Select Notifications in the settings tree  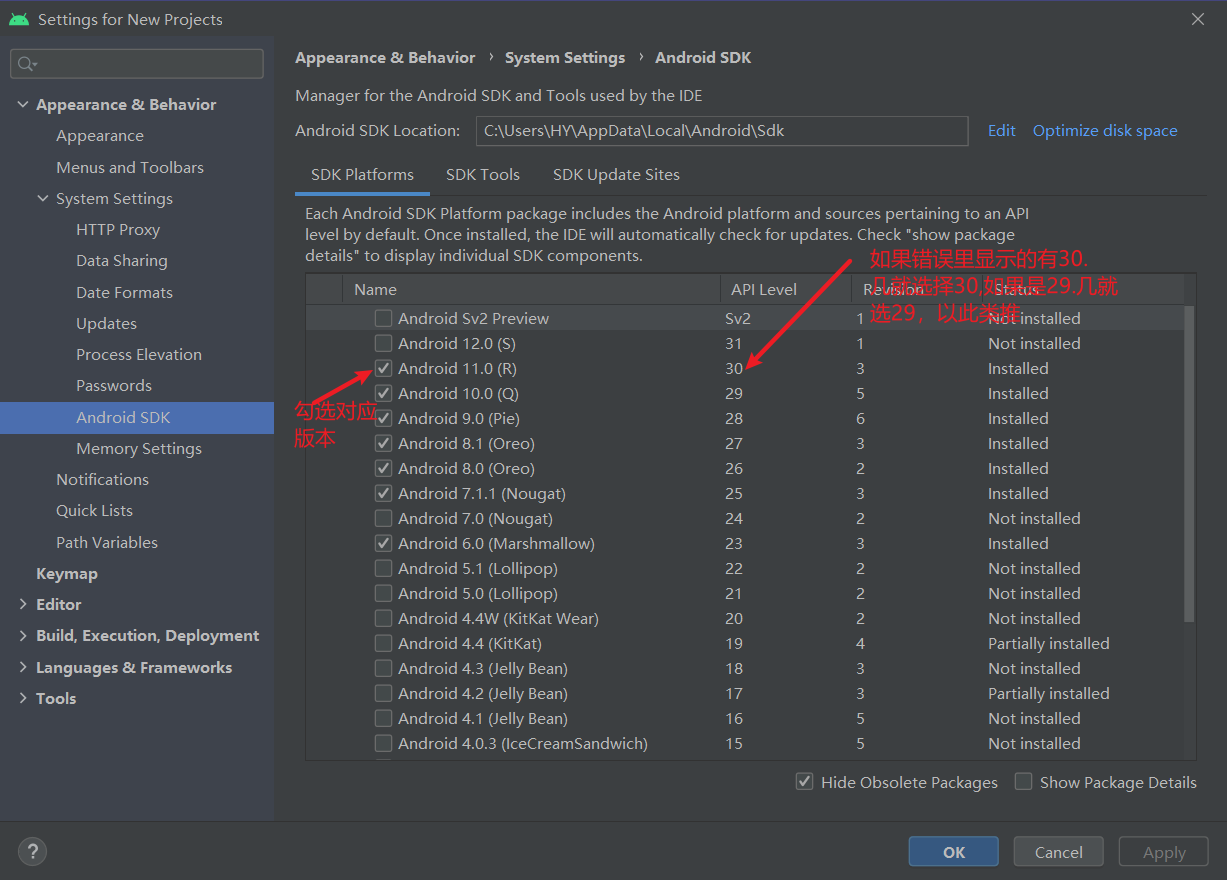102,479
